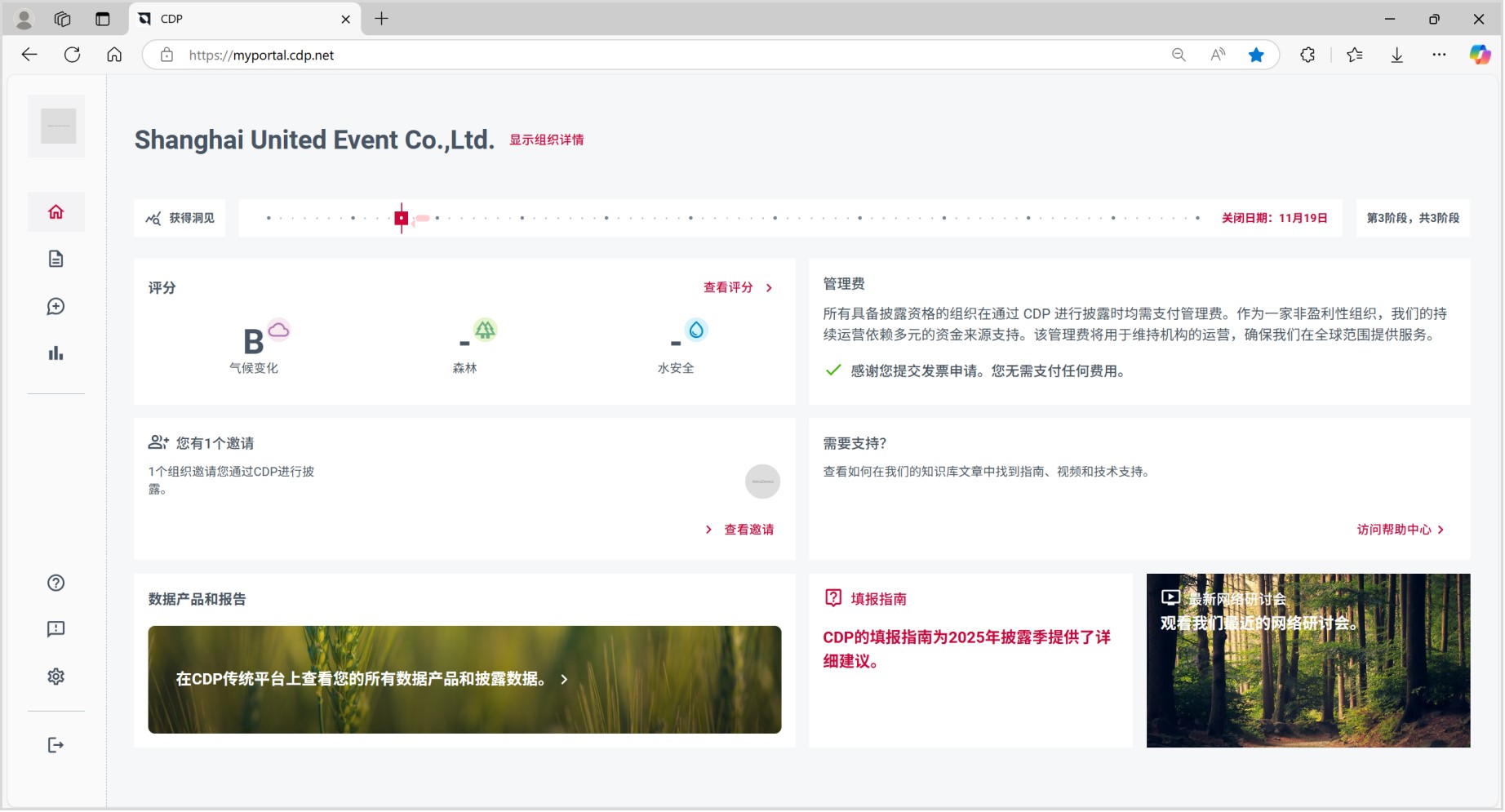Click the webinar video play icon
1505x812 pixels.
pos(1170,598)
